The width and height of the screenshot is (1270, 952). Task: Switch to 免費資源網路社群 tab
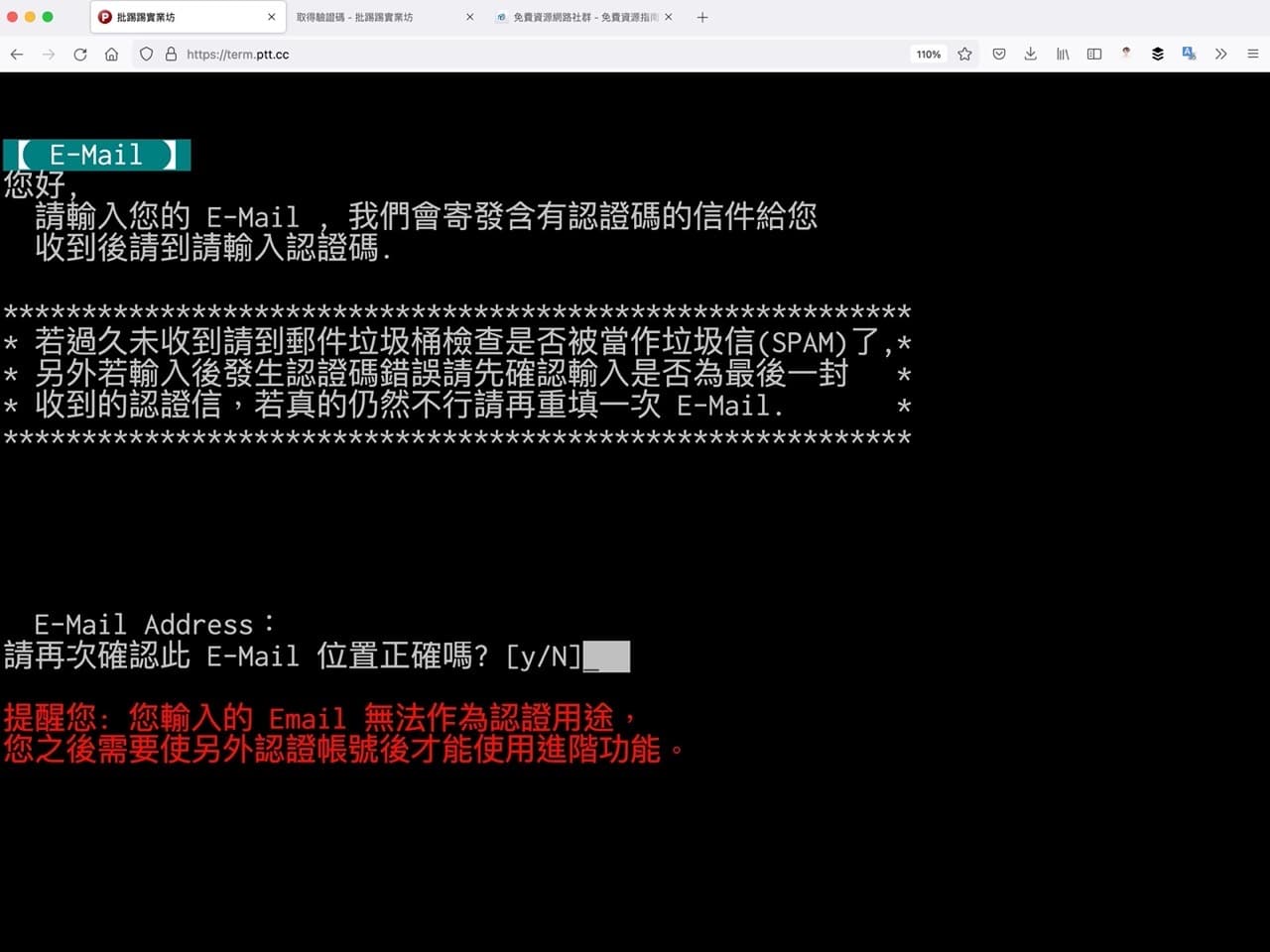tap(583, 17)
